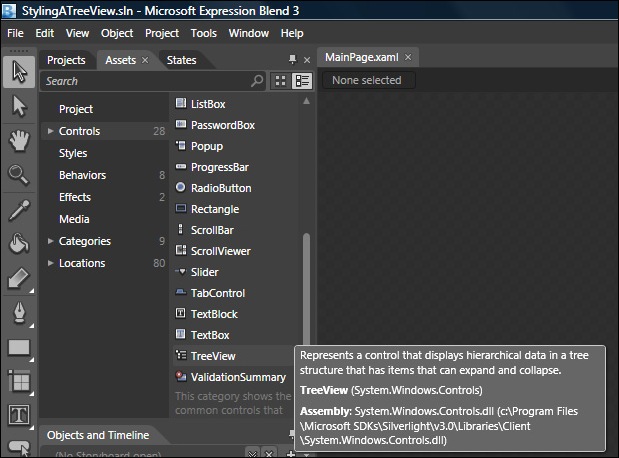The image size is (619, 458).
Task: Pick the Eyedropper tool
Action: pyautogui.click(x=19, y=210)
